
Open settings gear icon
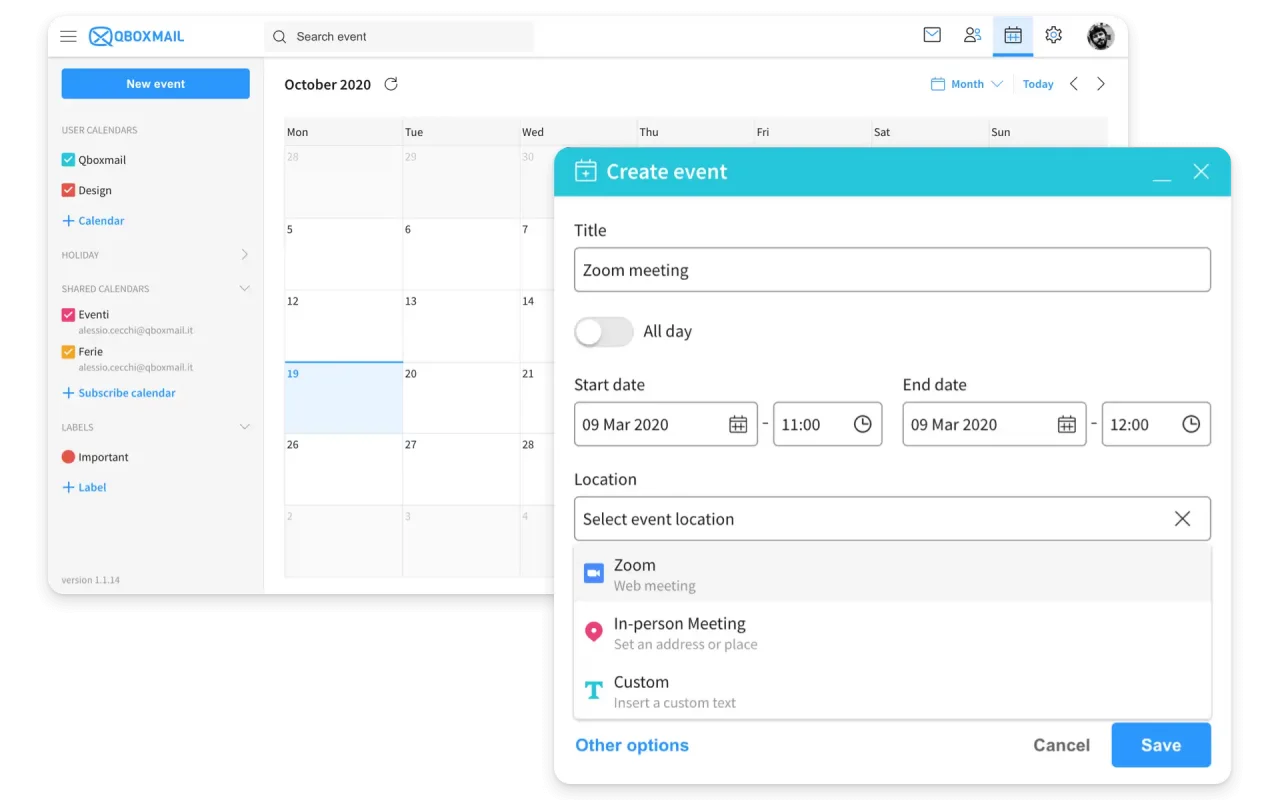[x=1053, y=35]
